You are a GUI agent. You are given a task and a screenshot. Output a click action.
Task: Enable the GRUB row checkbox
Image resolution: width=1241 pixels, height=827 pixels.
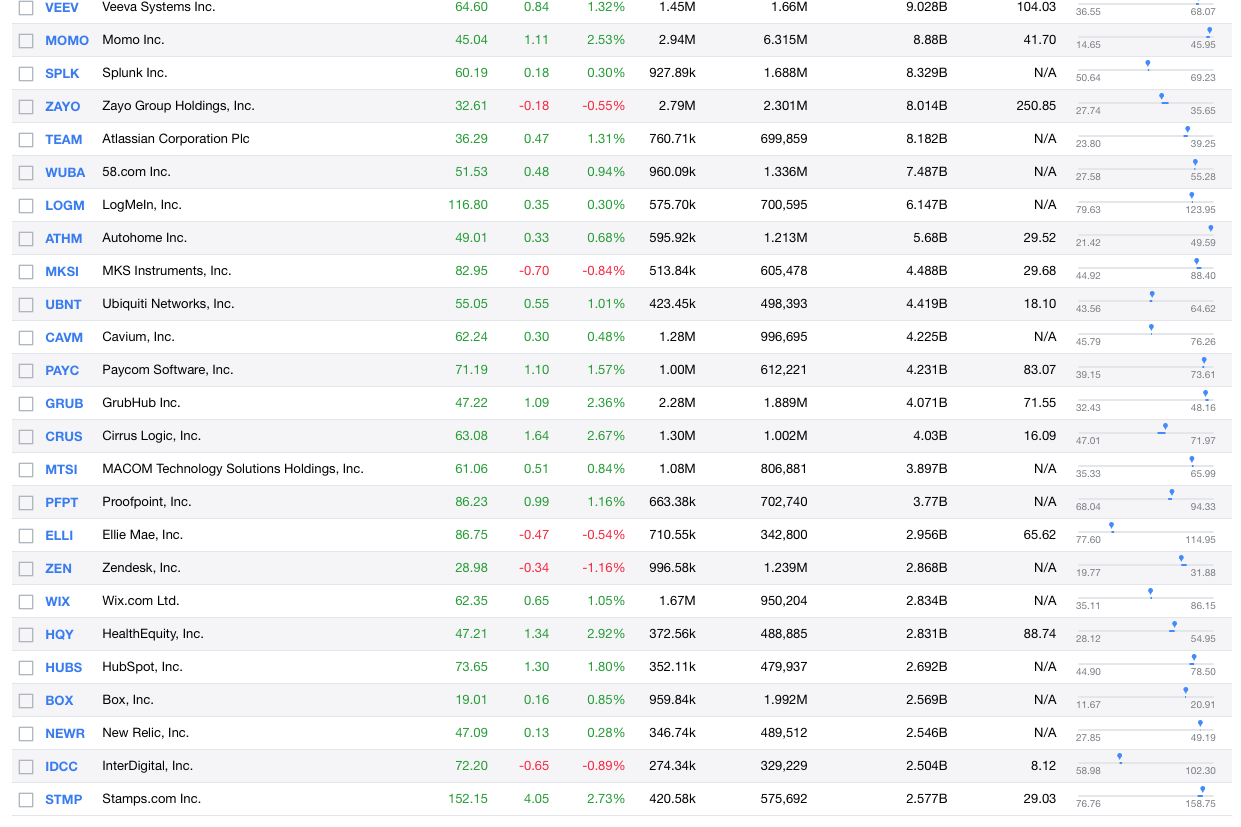click(x=26, y=403)
